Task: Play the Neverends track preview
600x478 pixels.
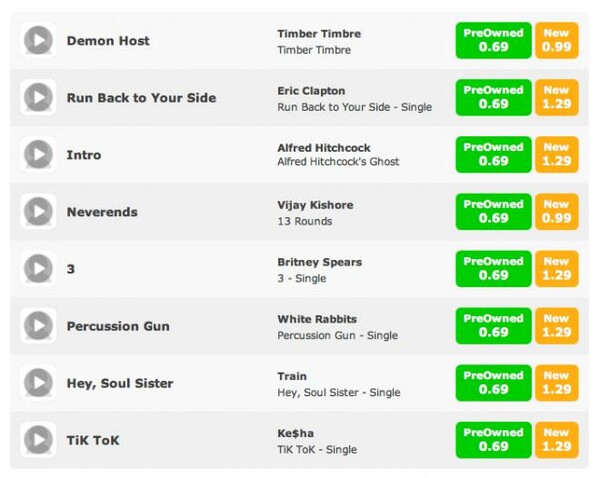Action: 38,211
